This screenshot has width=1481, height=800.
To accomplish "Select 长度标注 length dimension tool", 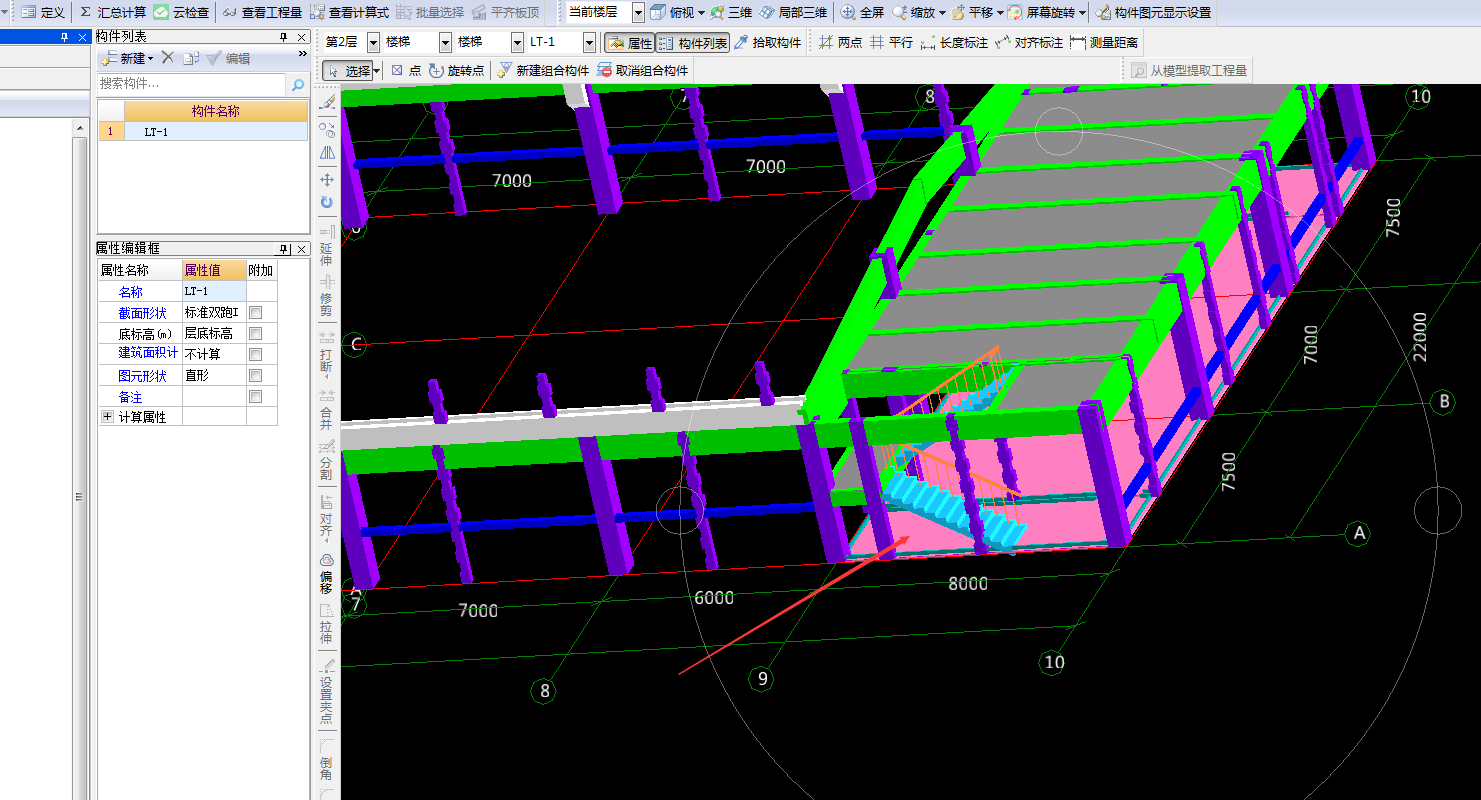I will coord(954,43).
